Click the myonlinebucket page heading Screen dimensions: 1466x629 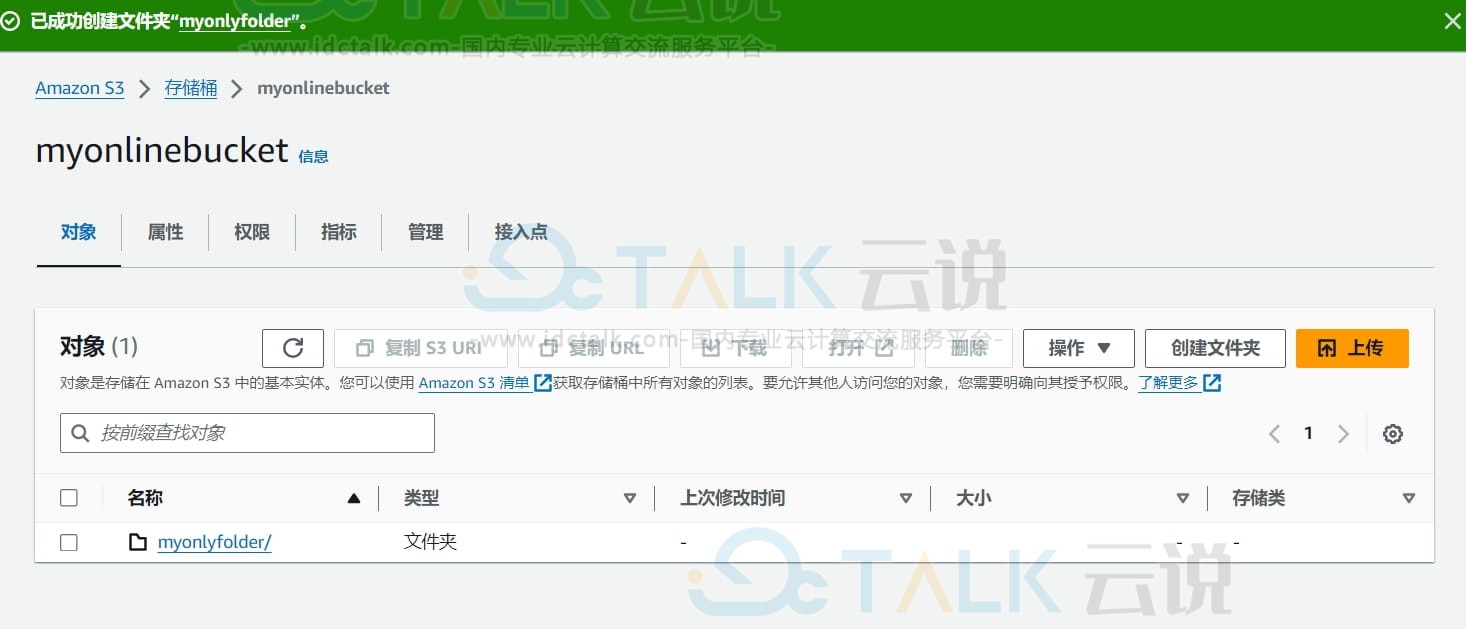(x=162, y=151)
